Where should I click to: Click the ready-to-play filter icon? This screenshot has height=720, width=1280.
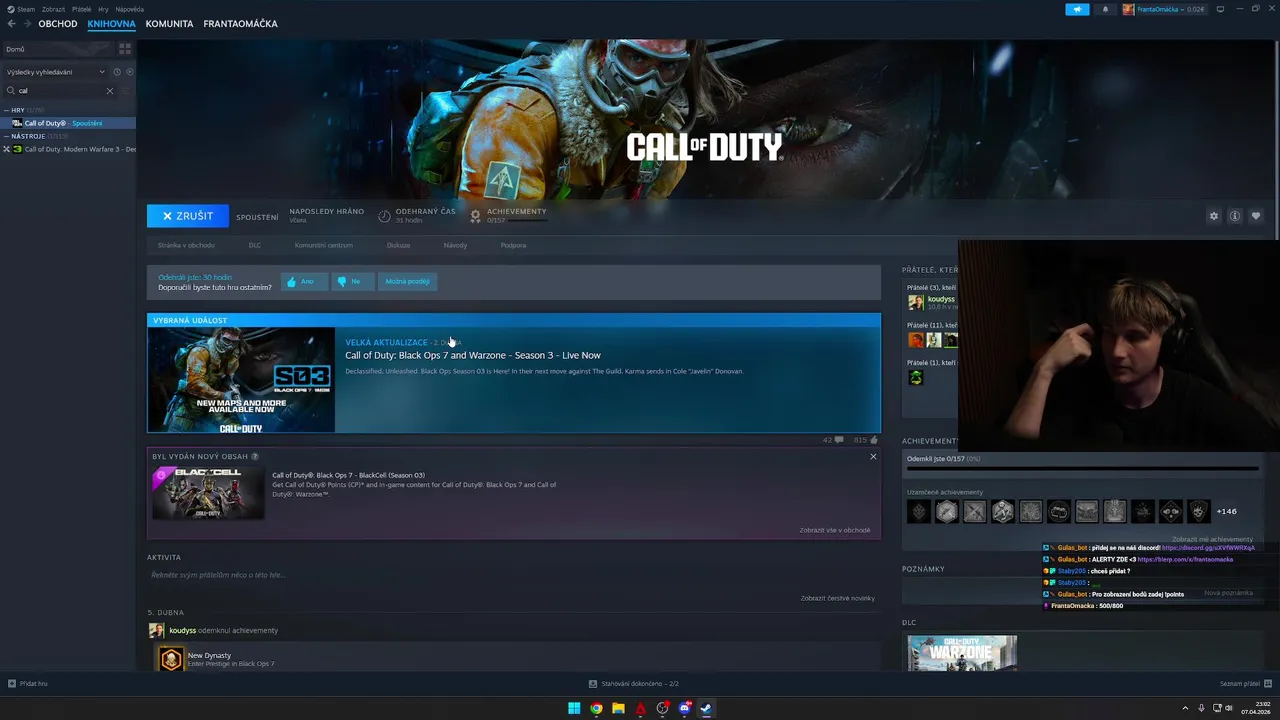click(x=129, y=72)
